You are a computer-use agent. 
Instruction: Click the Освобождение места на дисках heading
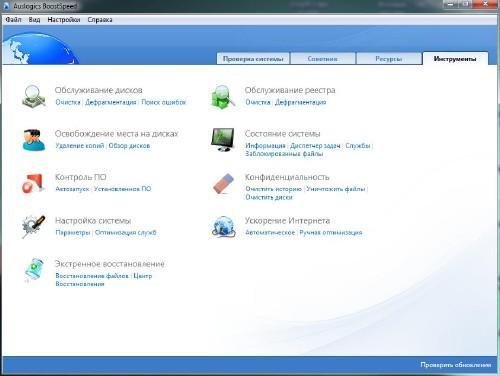[x=116, y=134]
